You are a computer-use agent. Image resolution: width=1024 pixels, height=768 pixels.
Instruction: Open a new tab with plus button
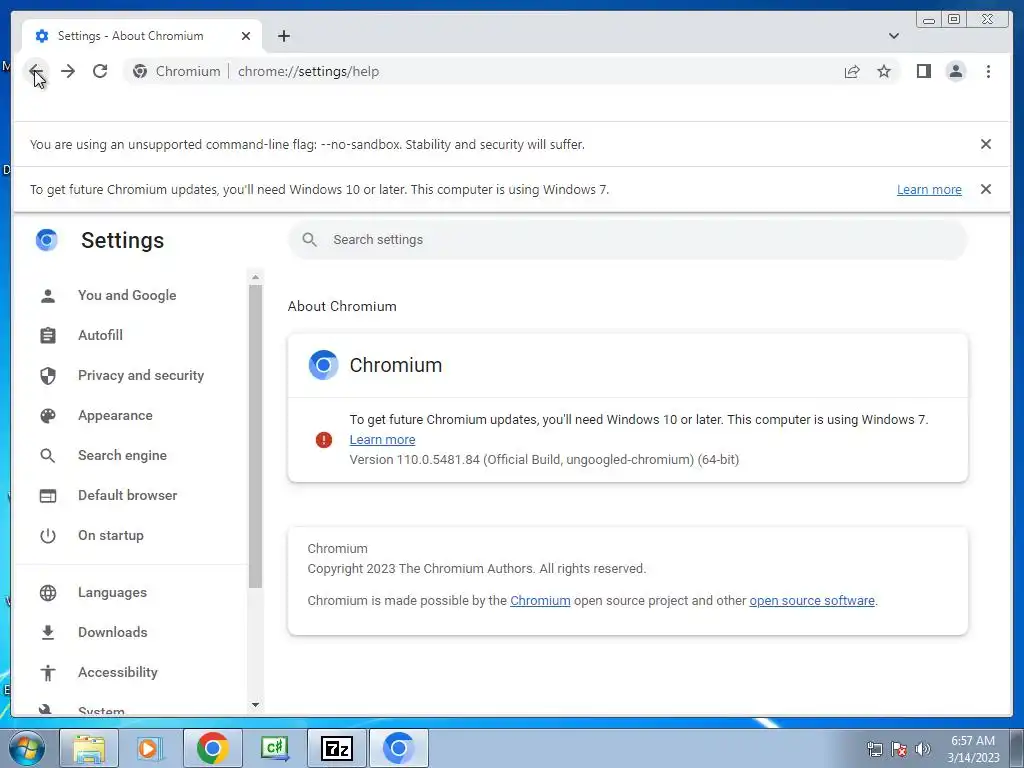click(283, 36)
